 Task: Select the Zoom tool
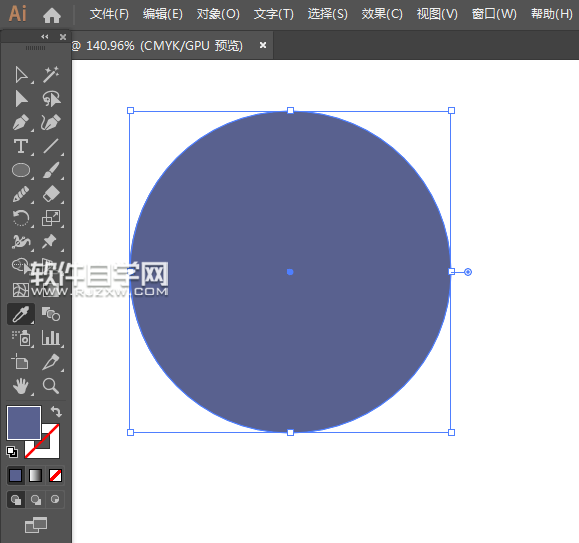click(51, 386)
